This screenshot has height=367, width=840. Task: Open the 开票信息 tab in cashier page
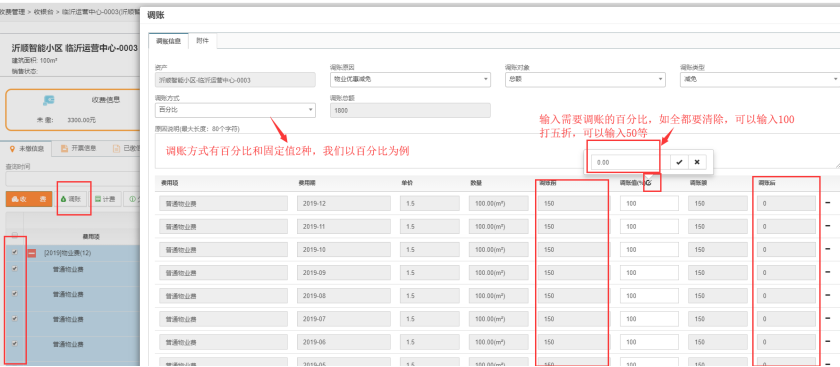(x=78, y=148)
